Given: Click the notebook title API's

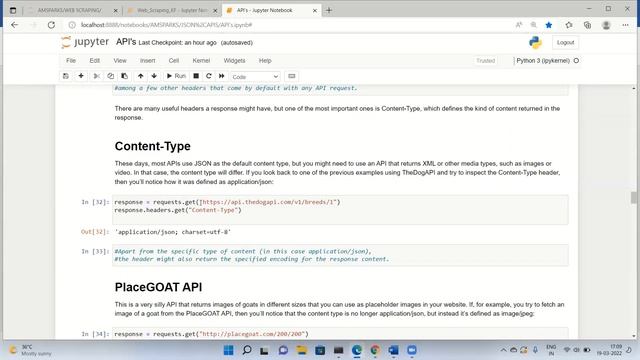Looking at the screenshot, I should coord(126,42).
